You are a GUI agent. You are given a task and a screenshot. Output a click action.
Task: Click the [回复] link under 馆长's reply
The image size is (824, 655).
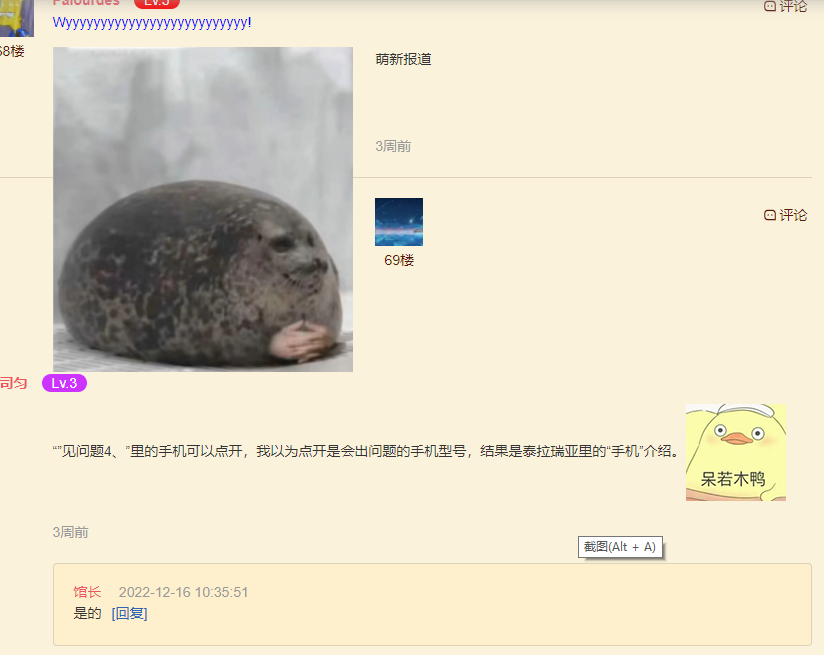129,613
